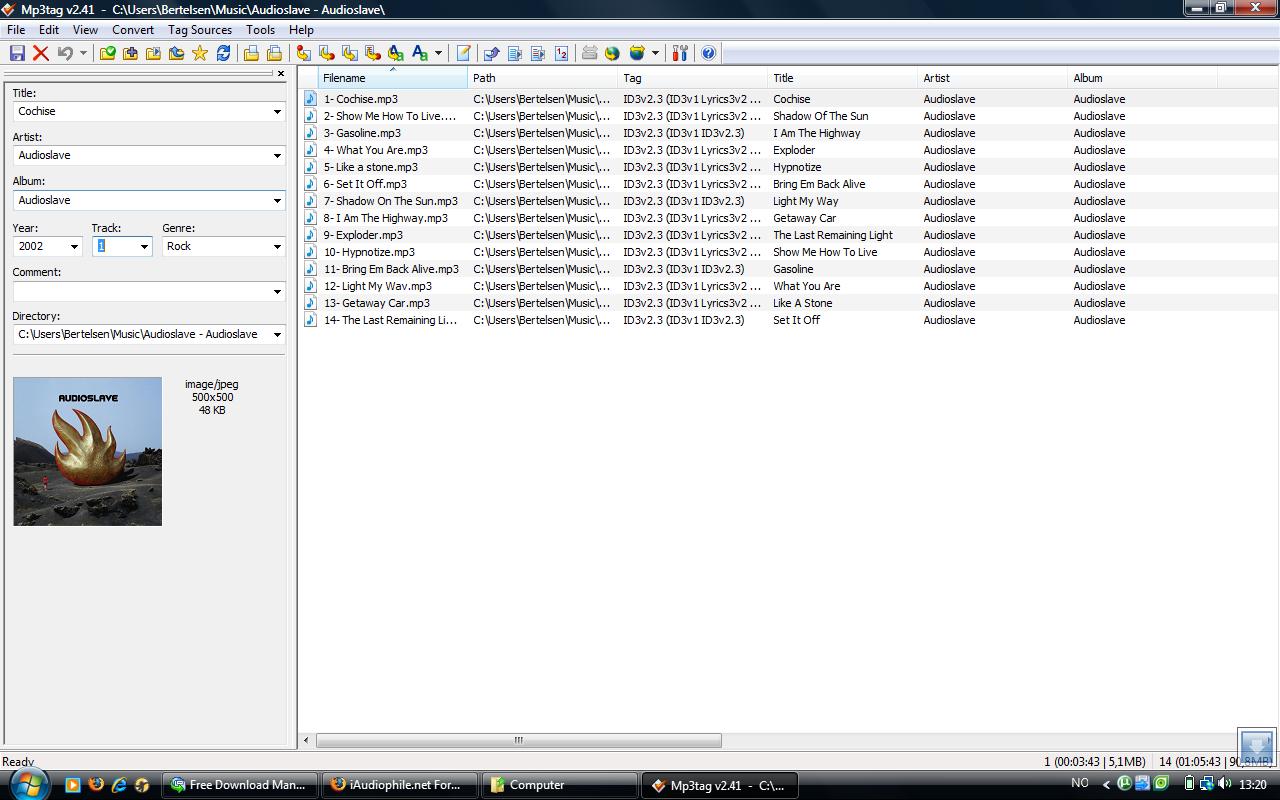This screenshot has height=800, width=1280.
Task: Open Extended Tags with the notepad pencil icon
Action: [x=463, y=53]
